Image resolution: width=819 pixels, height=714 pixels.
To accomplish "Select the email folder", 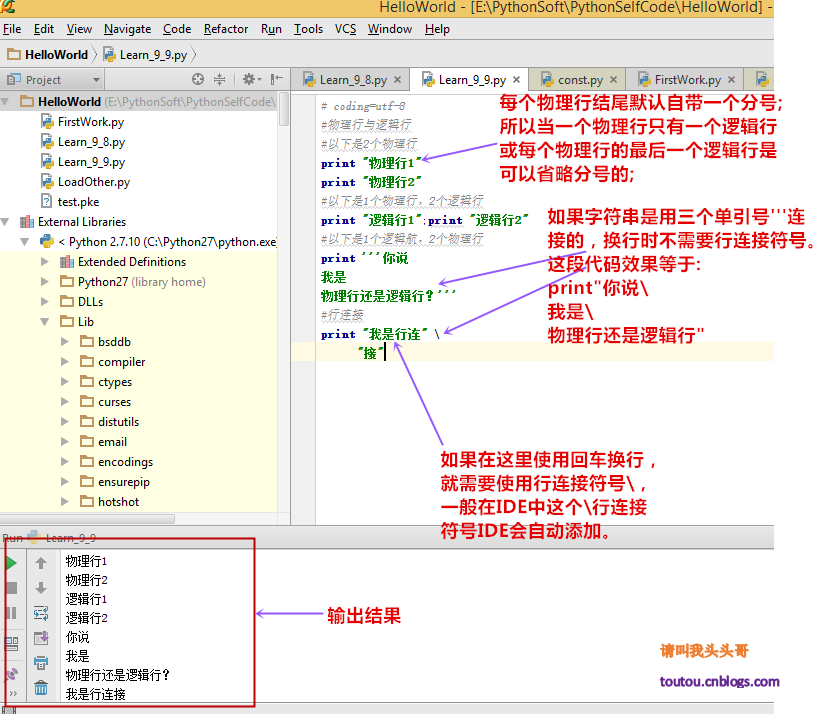I will (103, 442).
